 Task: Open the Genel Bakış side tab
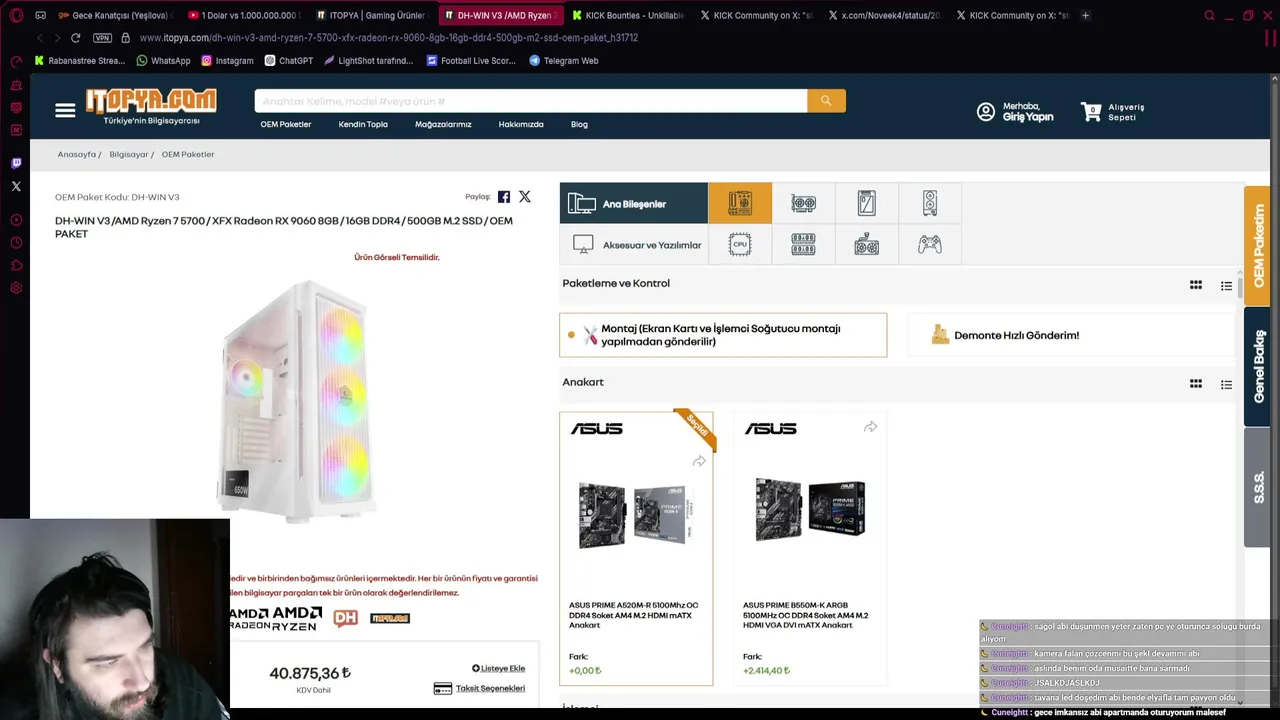[x=1257, y=366]
